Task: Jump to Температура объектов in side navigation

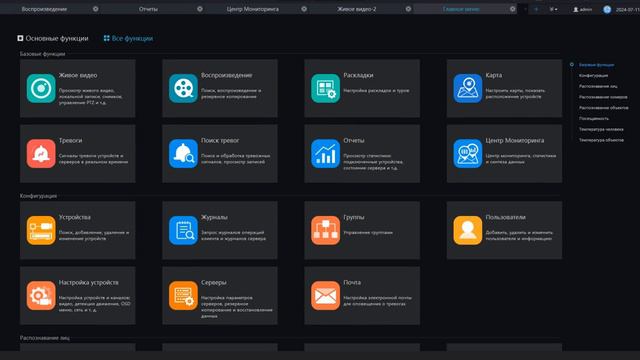Action: 601,140
